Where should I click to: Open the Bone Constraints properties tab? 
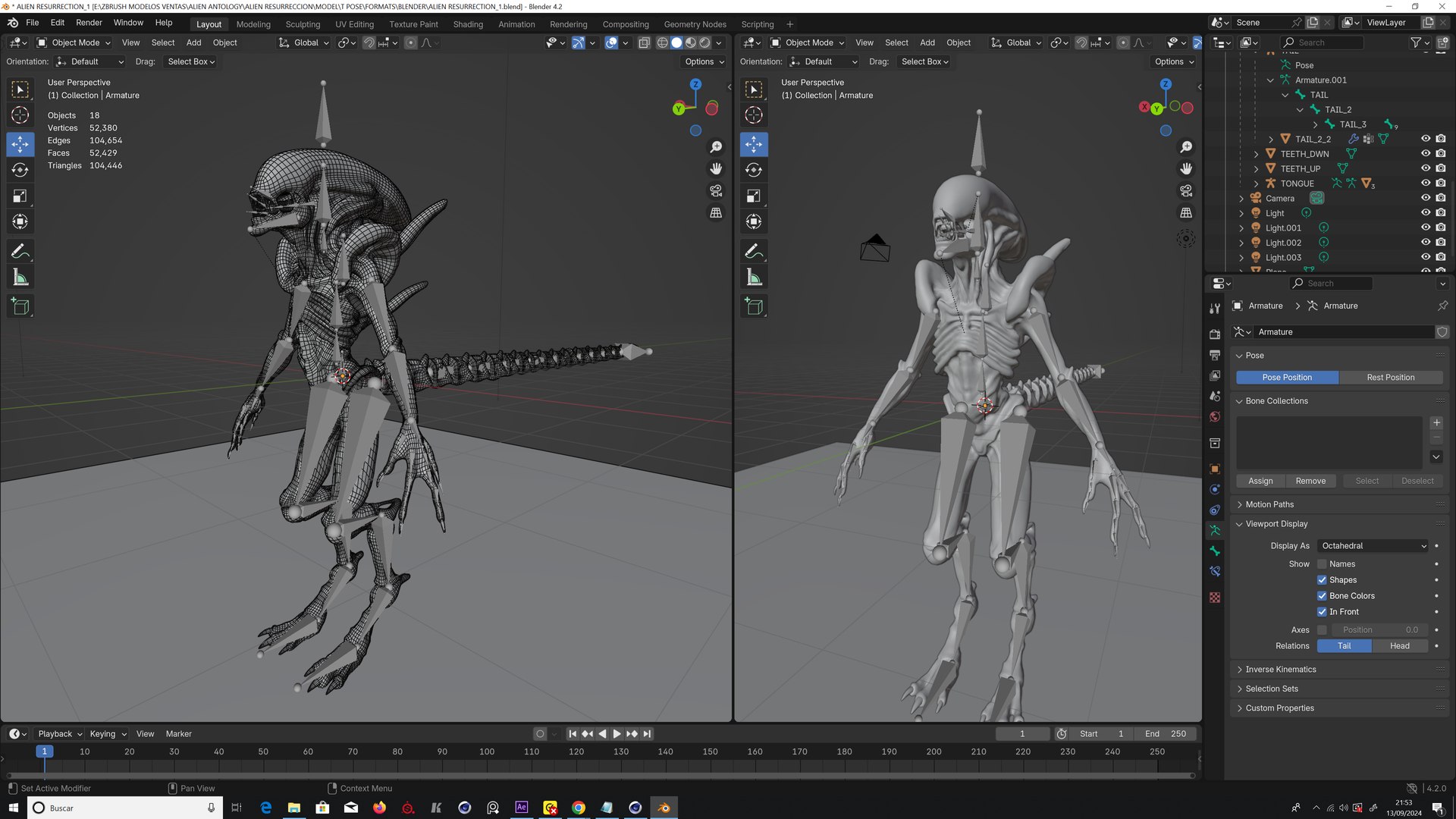(x=1215, y=571)
